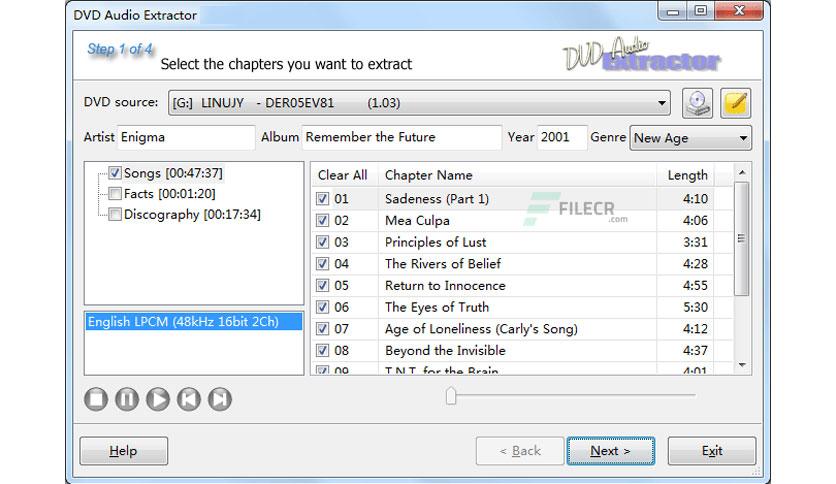This screenshot has height=484, width=836.
Task: Click the Length column header
Action: pos(685,175)
